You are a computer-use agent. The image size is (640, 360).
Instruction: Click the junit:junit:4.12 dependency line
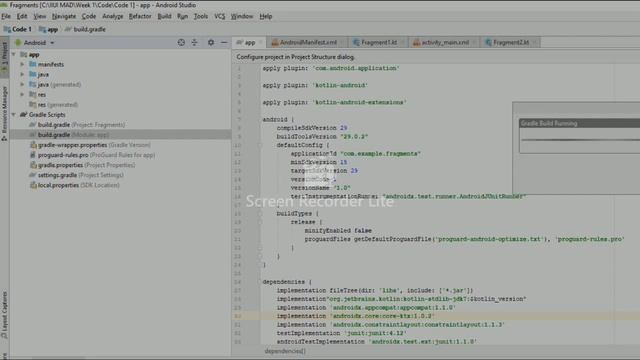pyautogui.click(x=341, y=333)
